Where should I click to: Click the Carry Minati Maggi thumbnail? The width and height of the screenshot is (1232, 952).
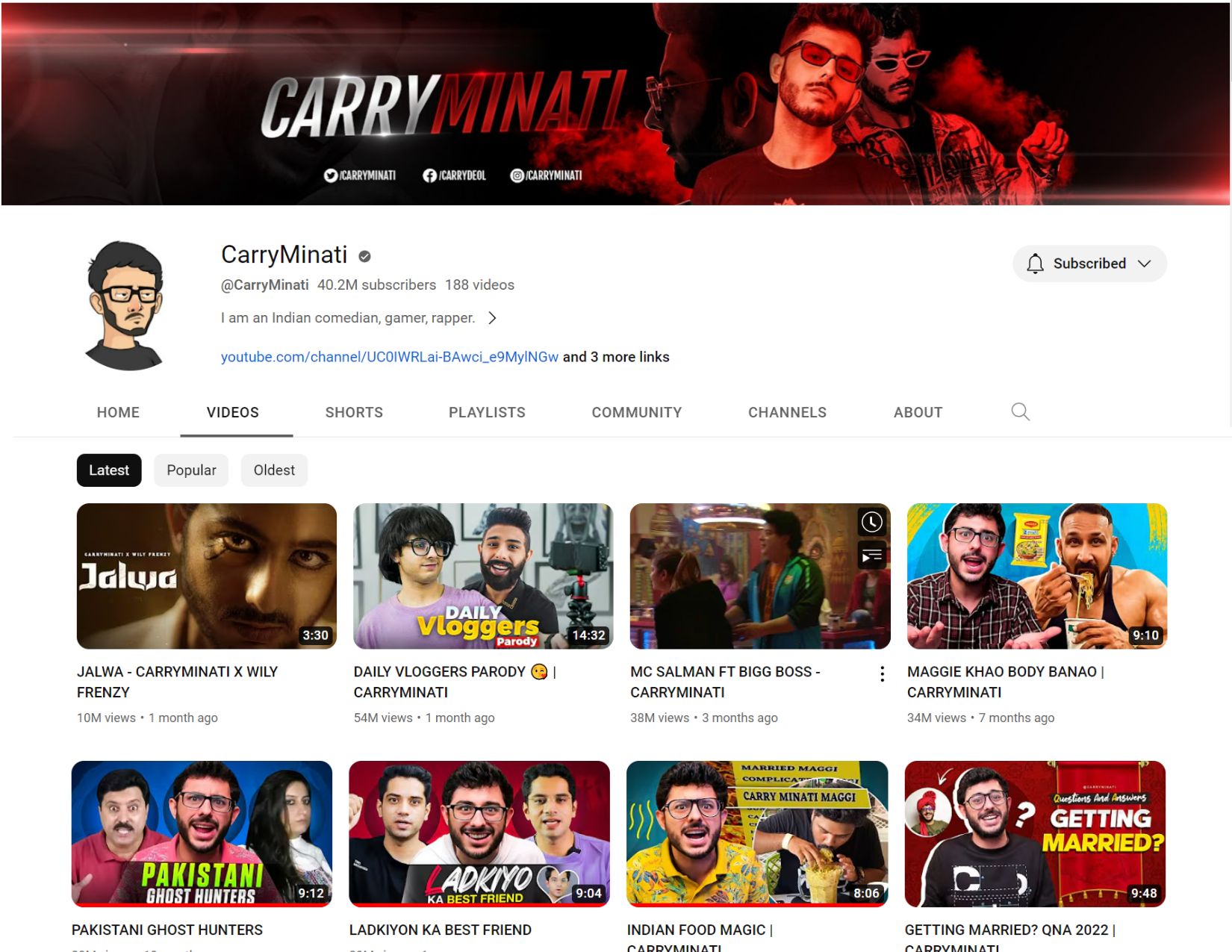click(x=757, y=833)
